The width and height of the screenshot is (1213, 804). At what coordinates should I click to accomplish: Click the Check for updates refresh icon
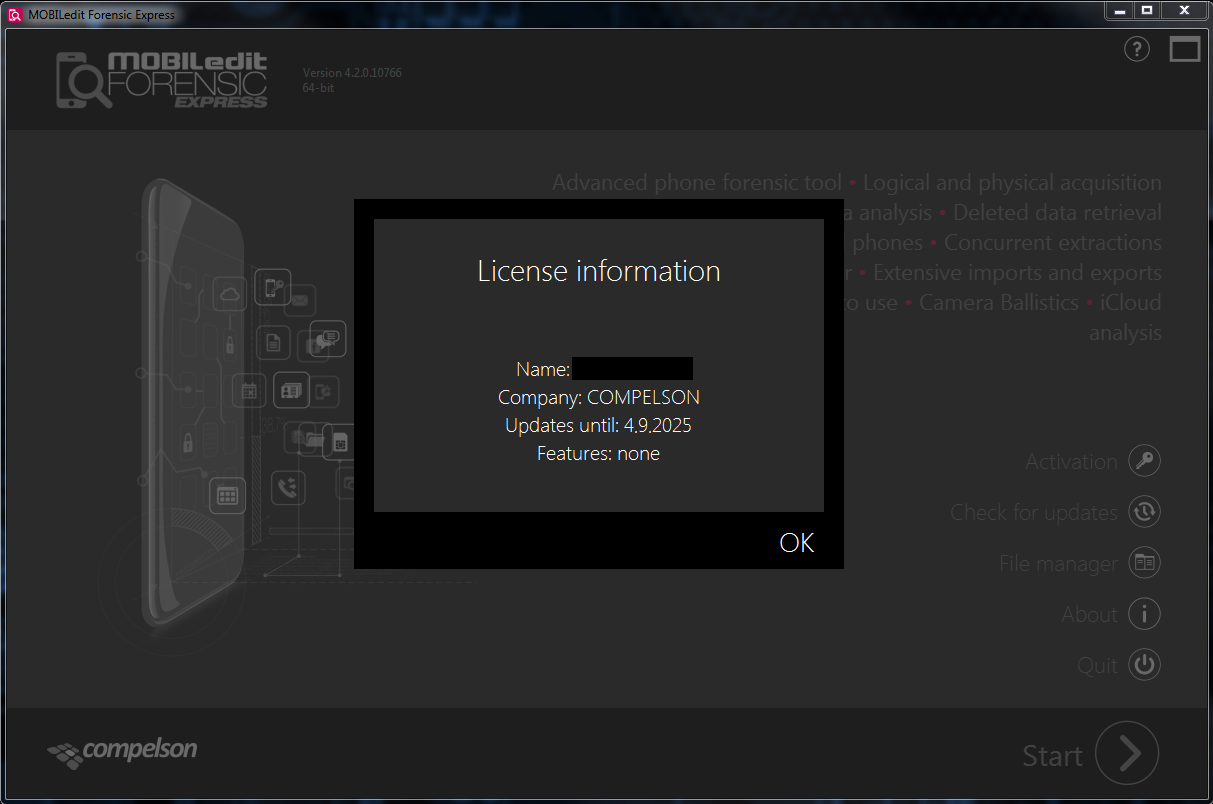[1145, 512]
